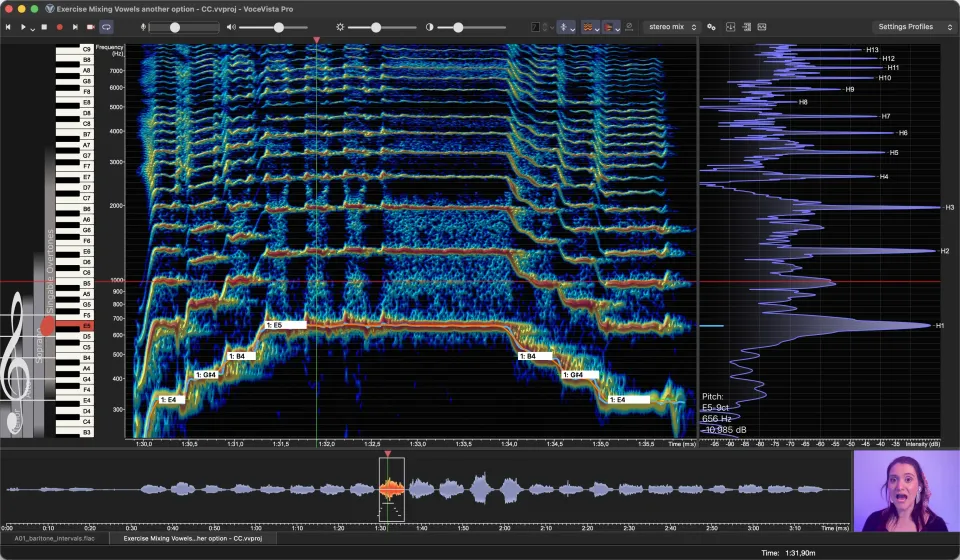The height and width of the screenshot is (560, 960).
Task: Open the play options dropdown arrow
Action: (x=32, y=29)
